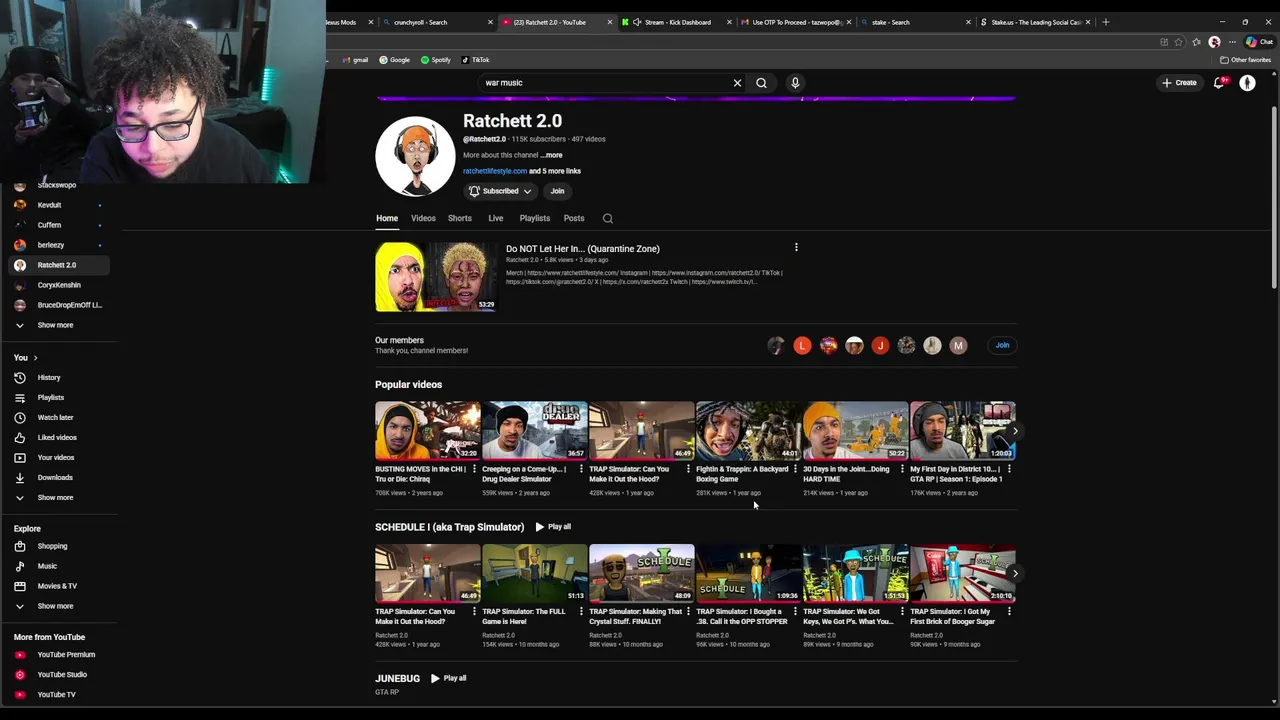Open Other favorites folder
Screen dimensions: 1280x720
1245,60
